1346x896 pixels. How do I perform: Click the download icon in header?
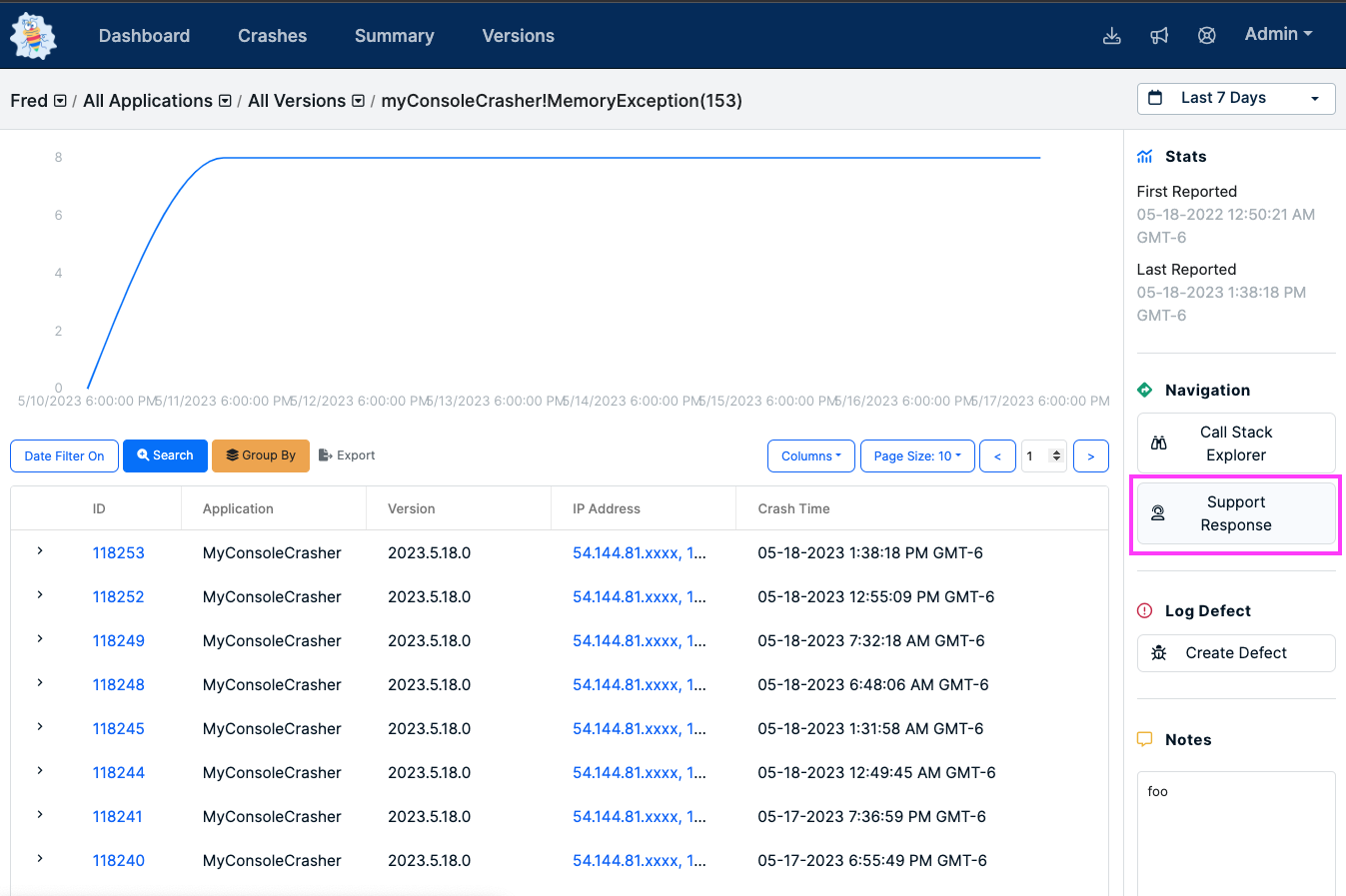point(1111,36)
